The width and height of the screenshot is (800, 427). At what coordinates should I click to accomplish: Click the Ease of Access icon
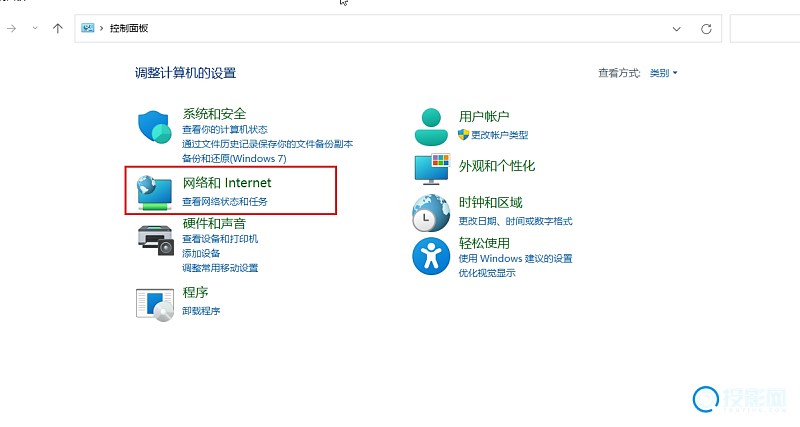pos(433,256)
